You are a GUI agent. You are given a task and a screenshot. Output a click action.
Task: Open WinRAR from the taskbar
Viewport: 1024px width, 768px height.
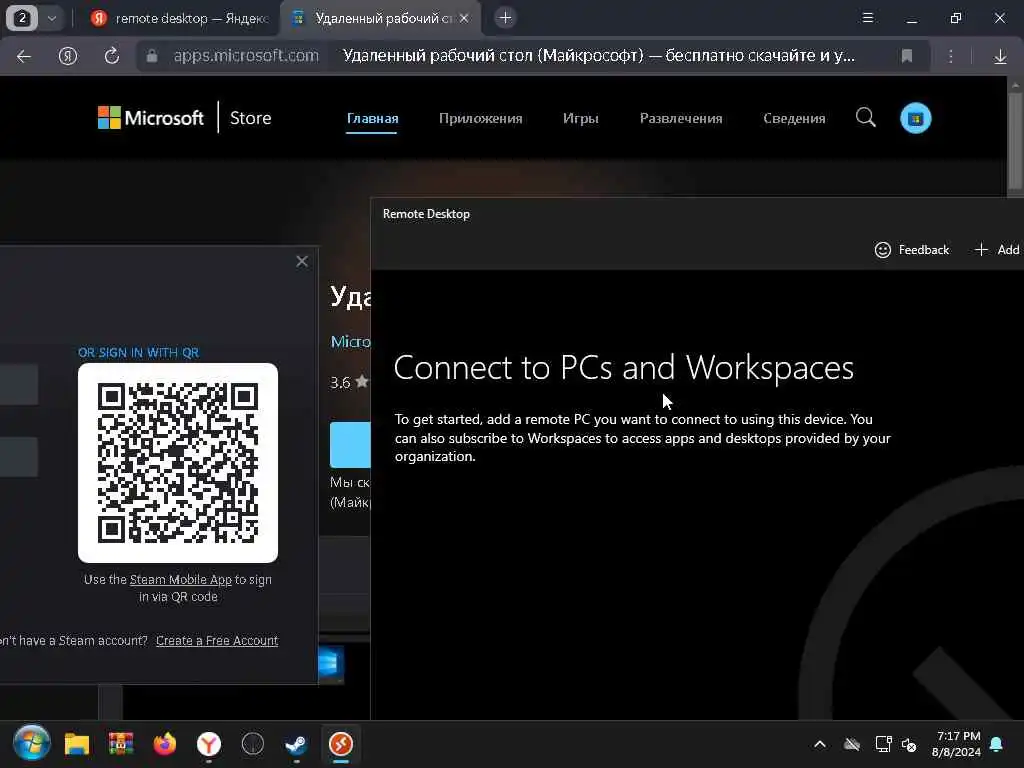[120, 744]
